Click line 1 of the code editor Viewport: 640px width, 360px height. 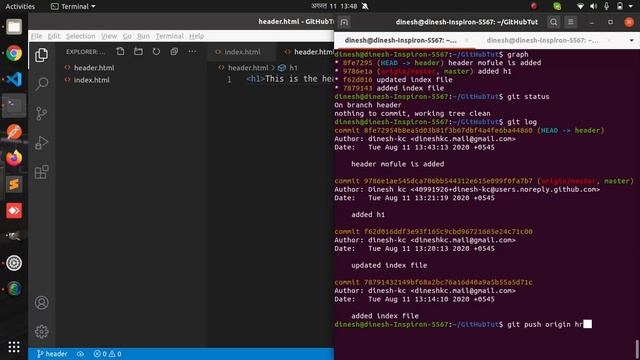point(291,79)
